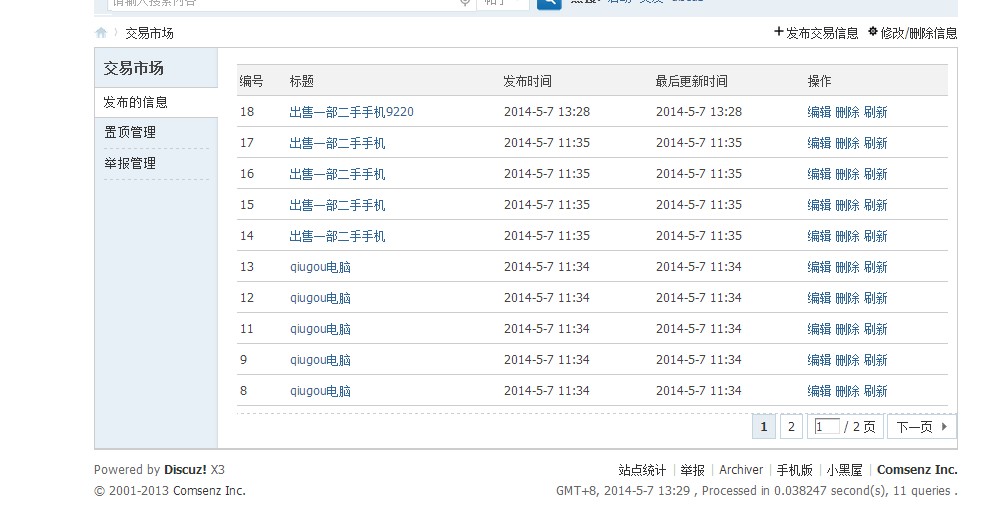Open the title link in row 16

(x=337, y=174)
